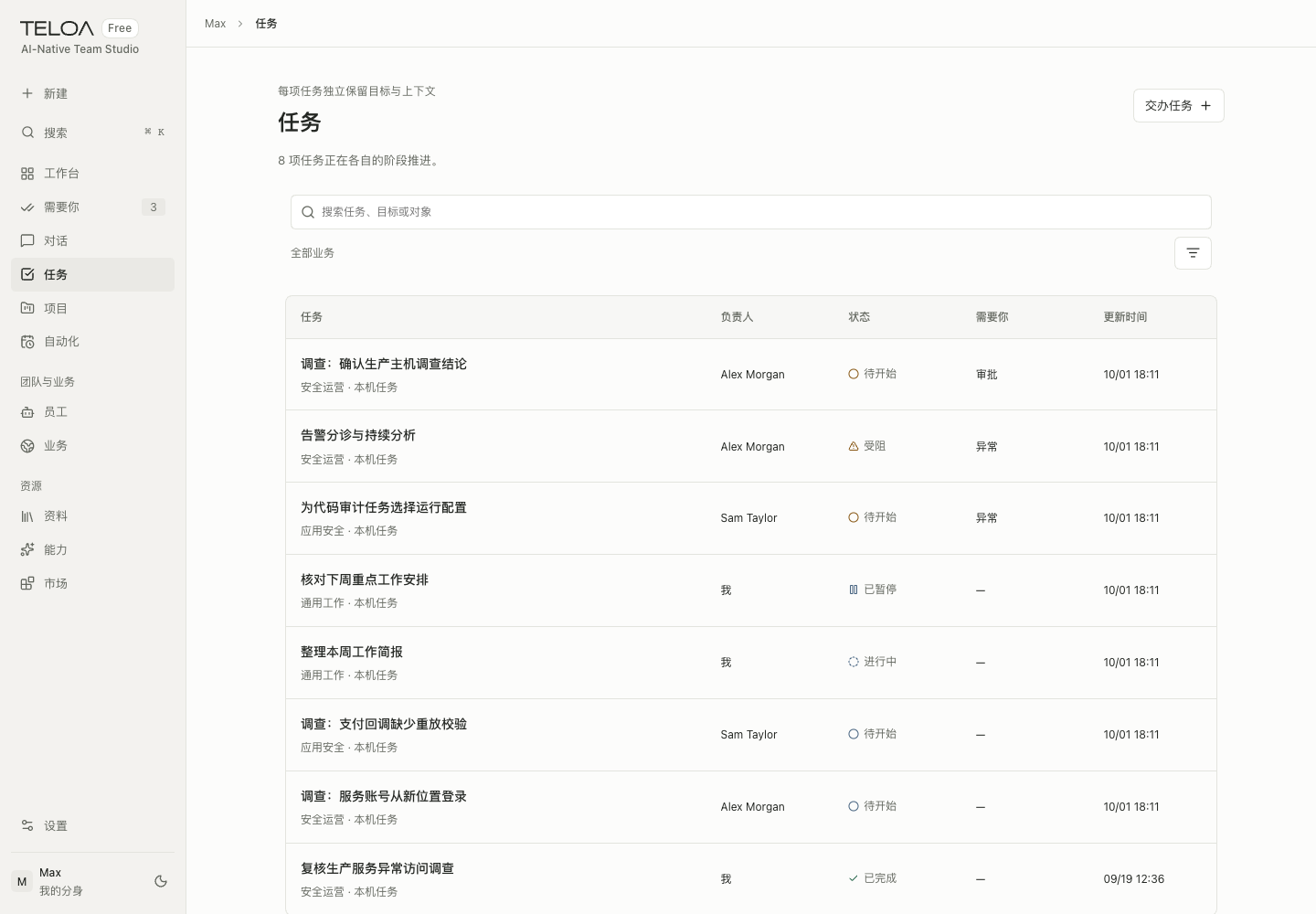The width and height of the screenshot is (1316, 914).
Task: Click the sparkle icon for 能力
Action: [27, 550]
